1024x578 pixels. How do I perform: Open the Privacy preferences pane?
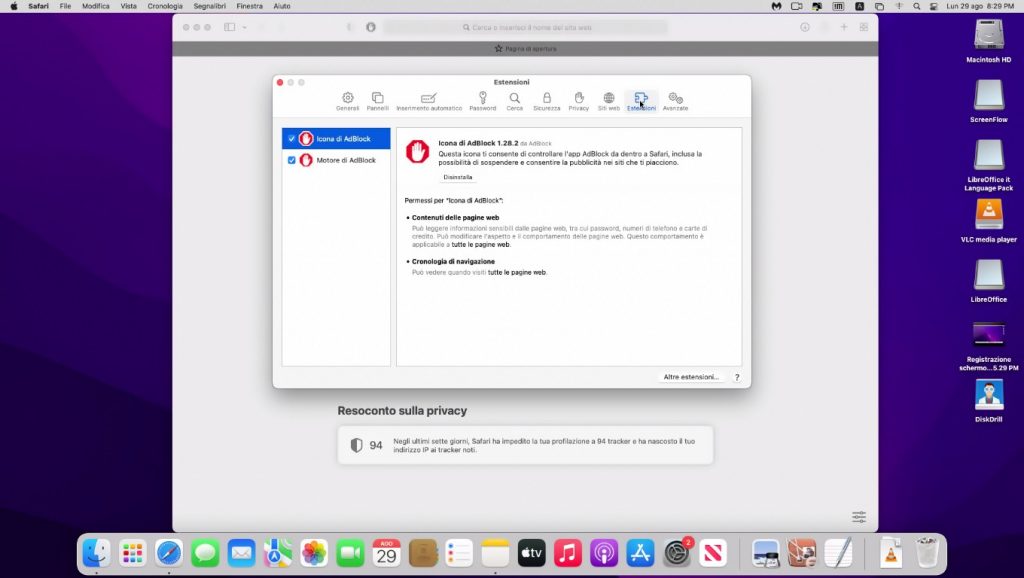pyautogui.click(x=578, y=101)
